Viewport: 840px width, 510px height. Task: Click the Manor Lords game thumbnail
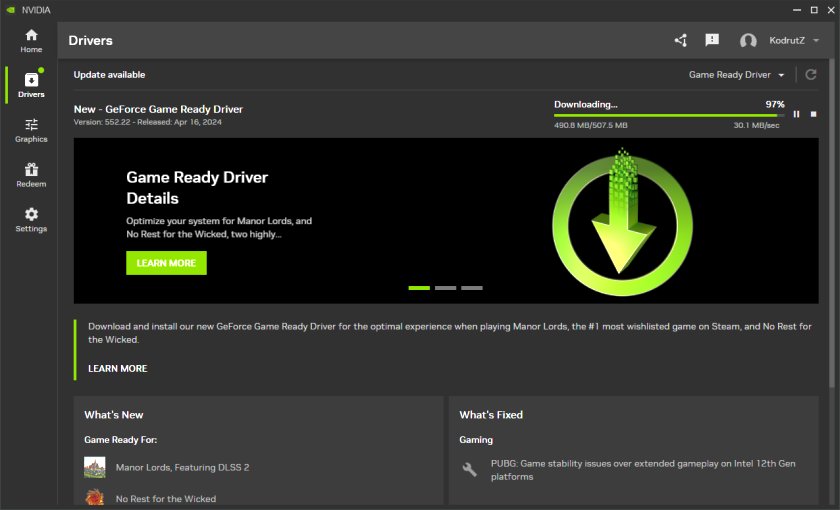(x=95, y=467)
